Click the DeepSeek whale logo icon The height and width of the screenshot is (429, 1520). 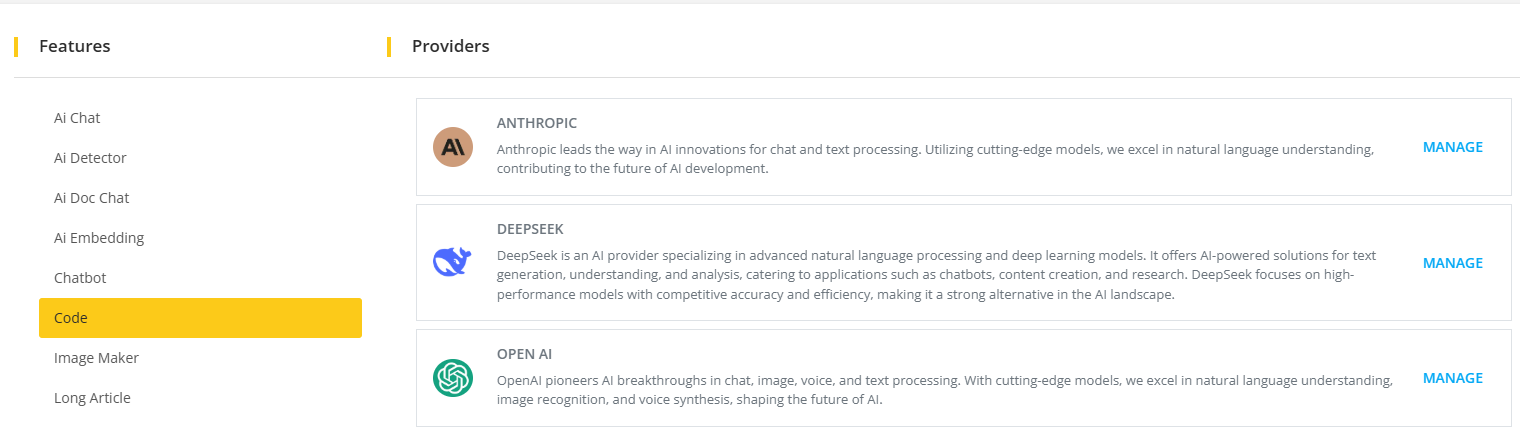click(452, 262)
